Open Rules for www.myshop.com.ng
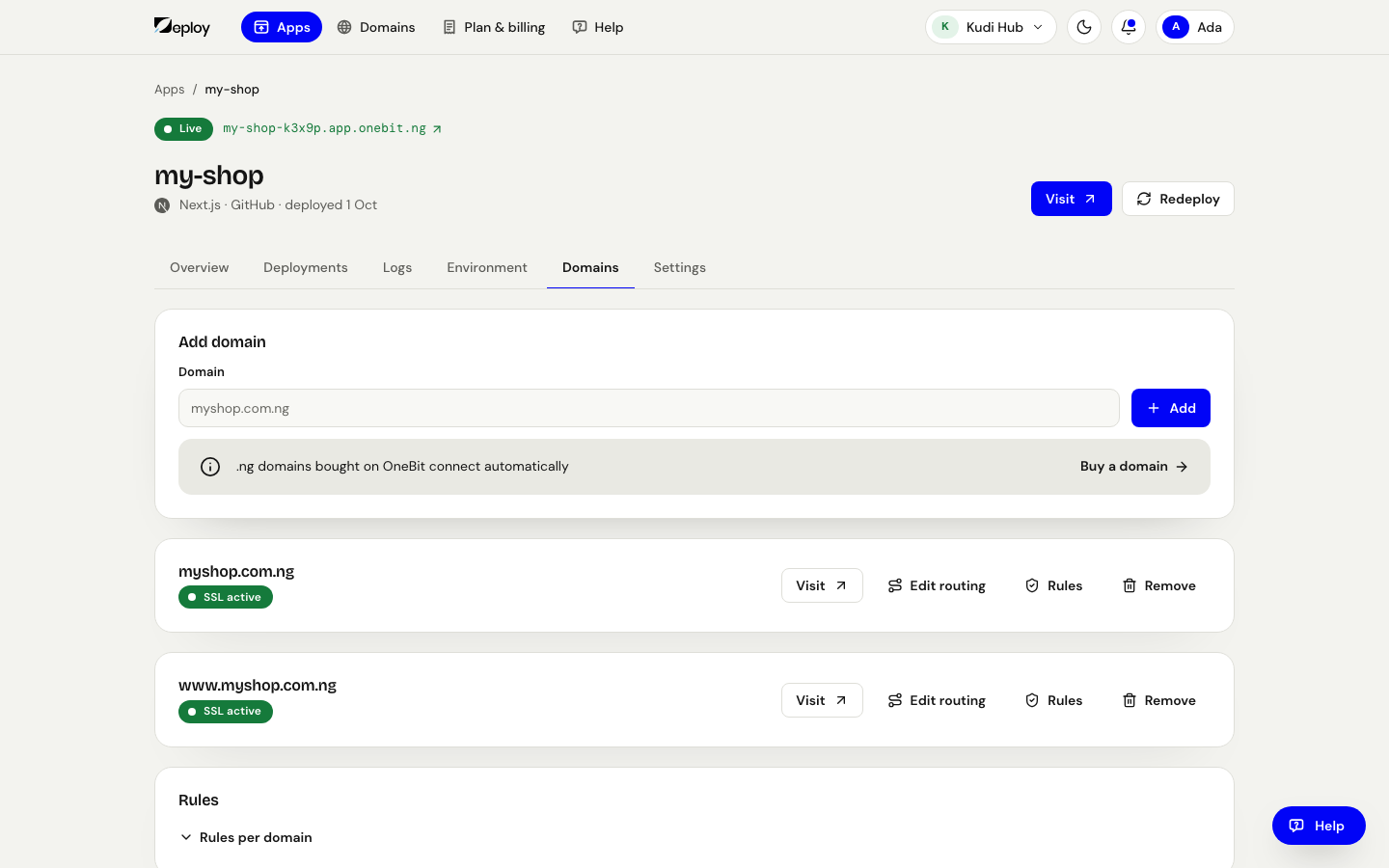This screenshot has height=868, width=1389. pos(1053,700)
